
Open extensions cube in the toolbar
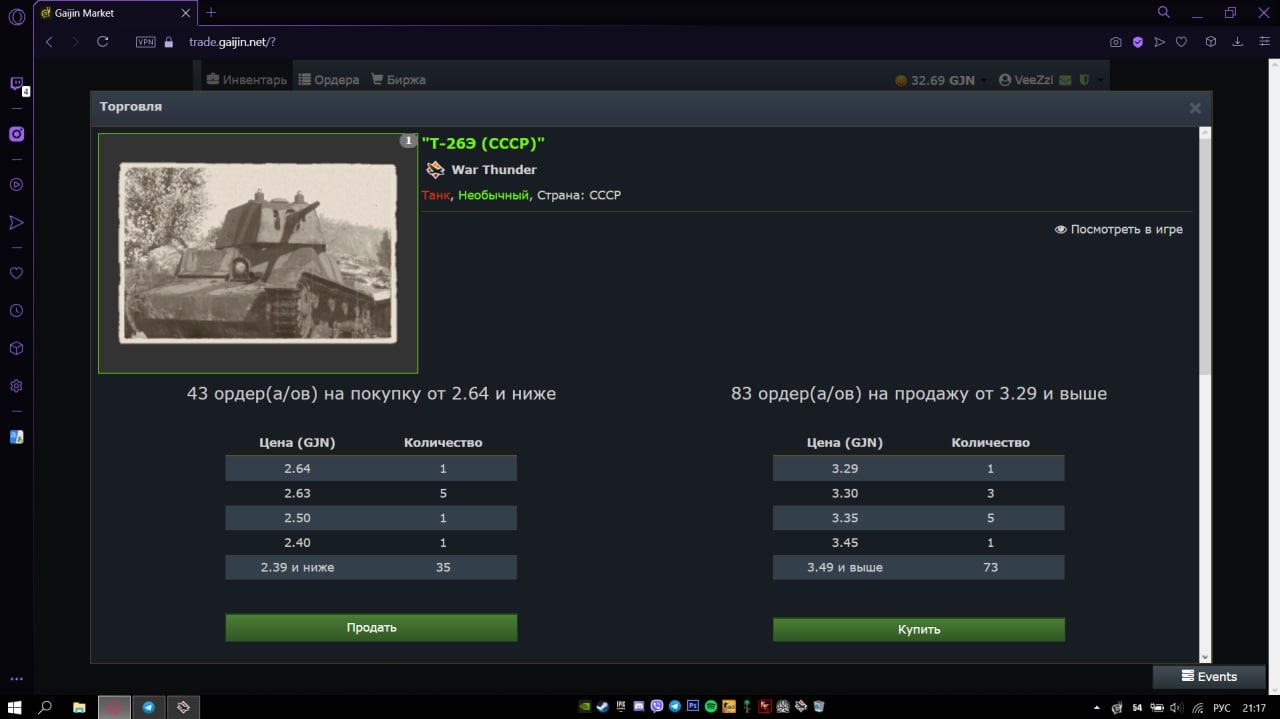(x=1210, y=42)
